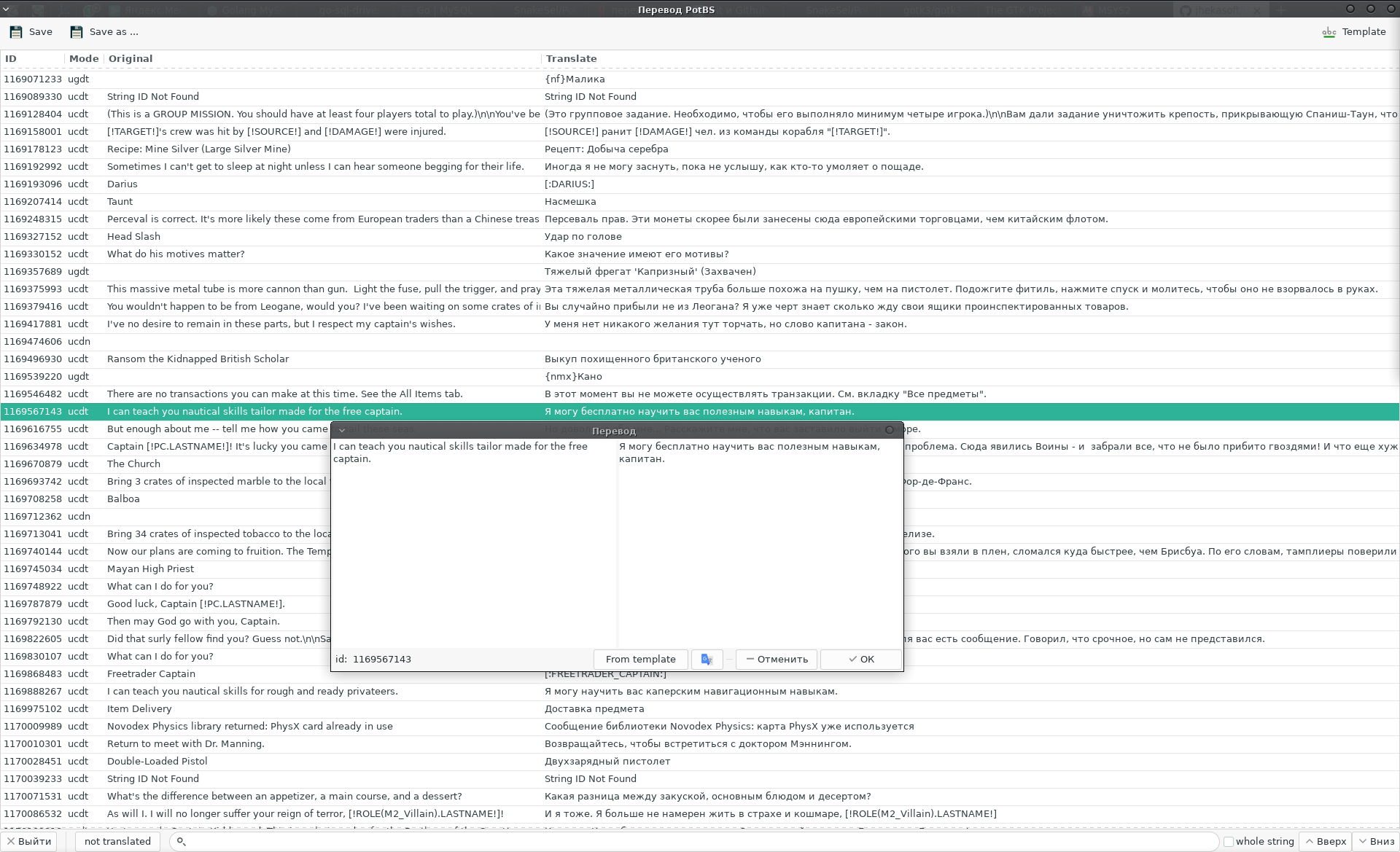Click the Mode column header
The image size is (1400, 852).
pyautogui.click(x=84, y=58)
